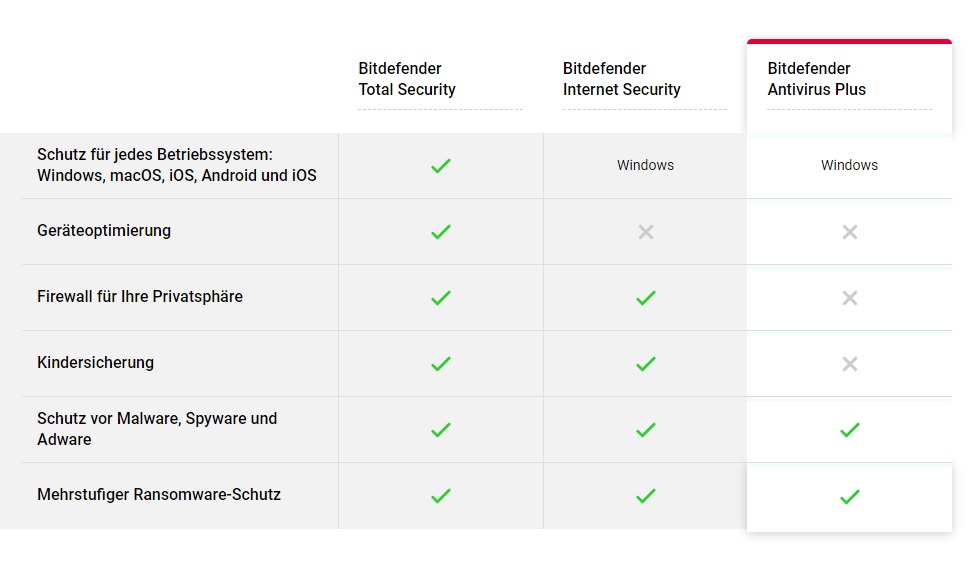This screenshot has width=970, height=580.
Task: Click the Geräteoptimierung cross under Antivirus Plus
Action: [849, 232]
